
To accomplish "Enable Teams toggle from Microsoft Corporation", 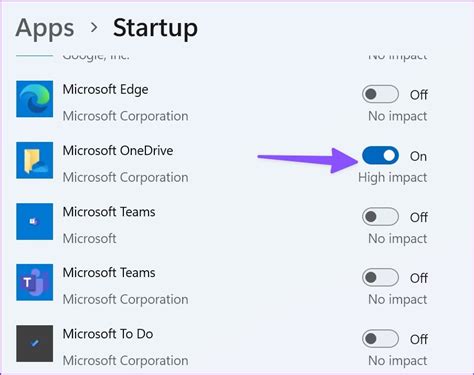I will click(x=380, y=278).
